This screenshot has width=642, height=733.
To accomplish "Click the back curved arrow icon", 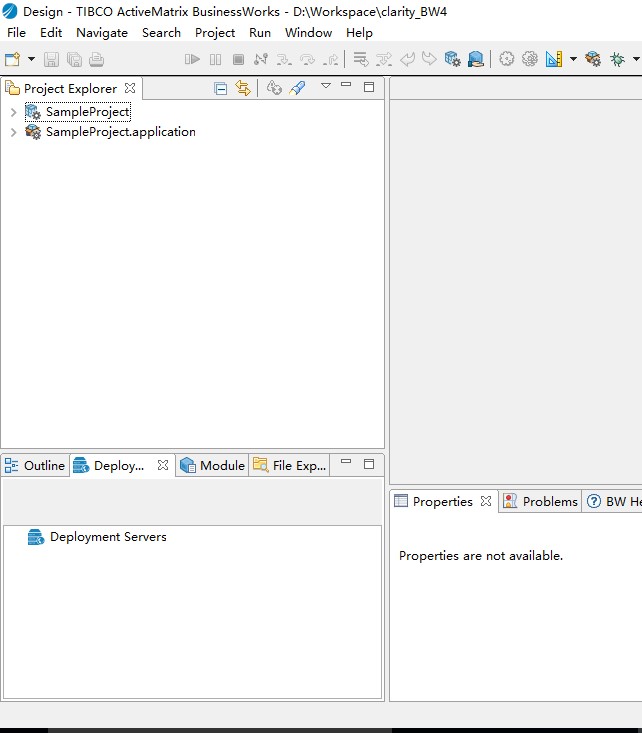I will pos(407,59).
